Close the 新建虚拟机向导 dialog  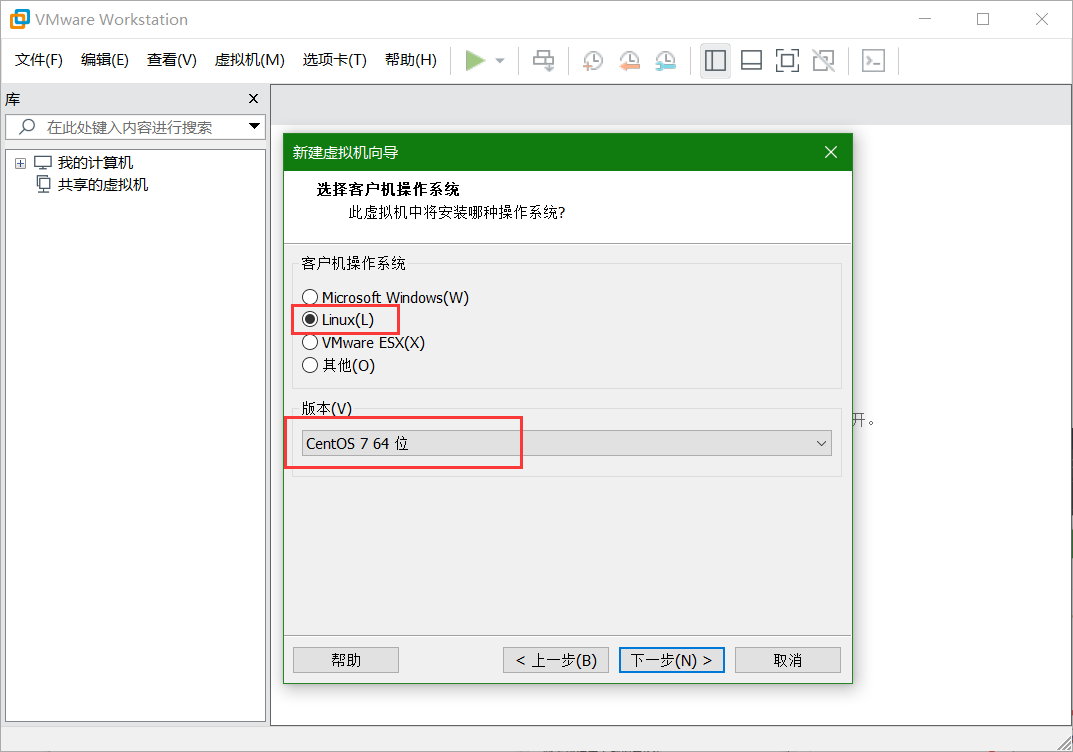[831, 152]
